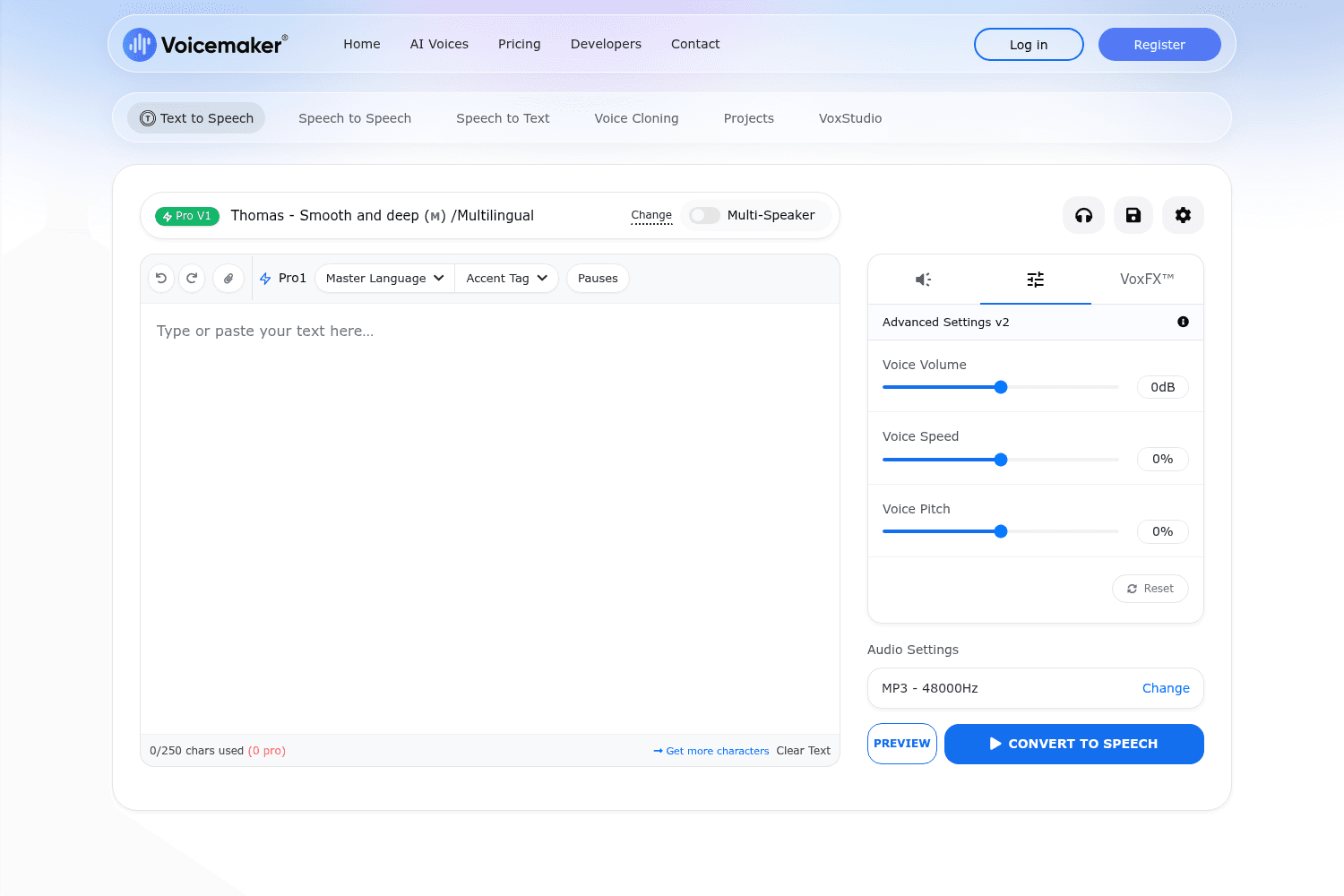1344x896 pixels.
Task: Click the 0dB volume value field
Action: tap(1163, 387)
